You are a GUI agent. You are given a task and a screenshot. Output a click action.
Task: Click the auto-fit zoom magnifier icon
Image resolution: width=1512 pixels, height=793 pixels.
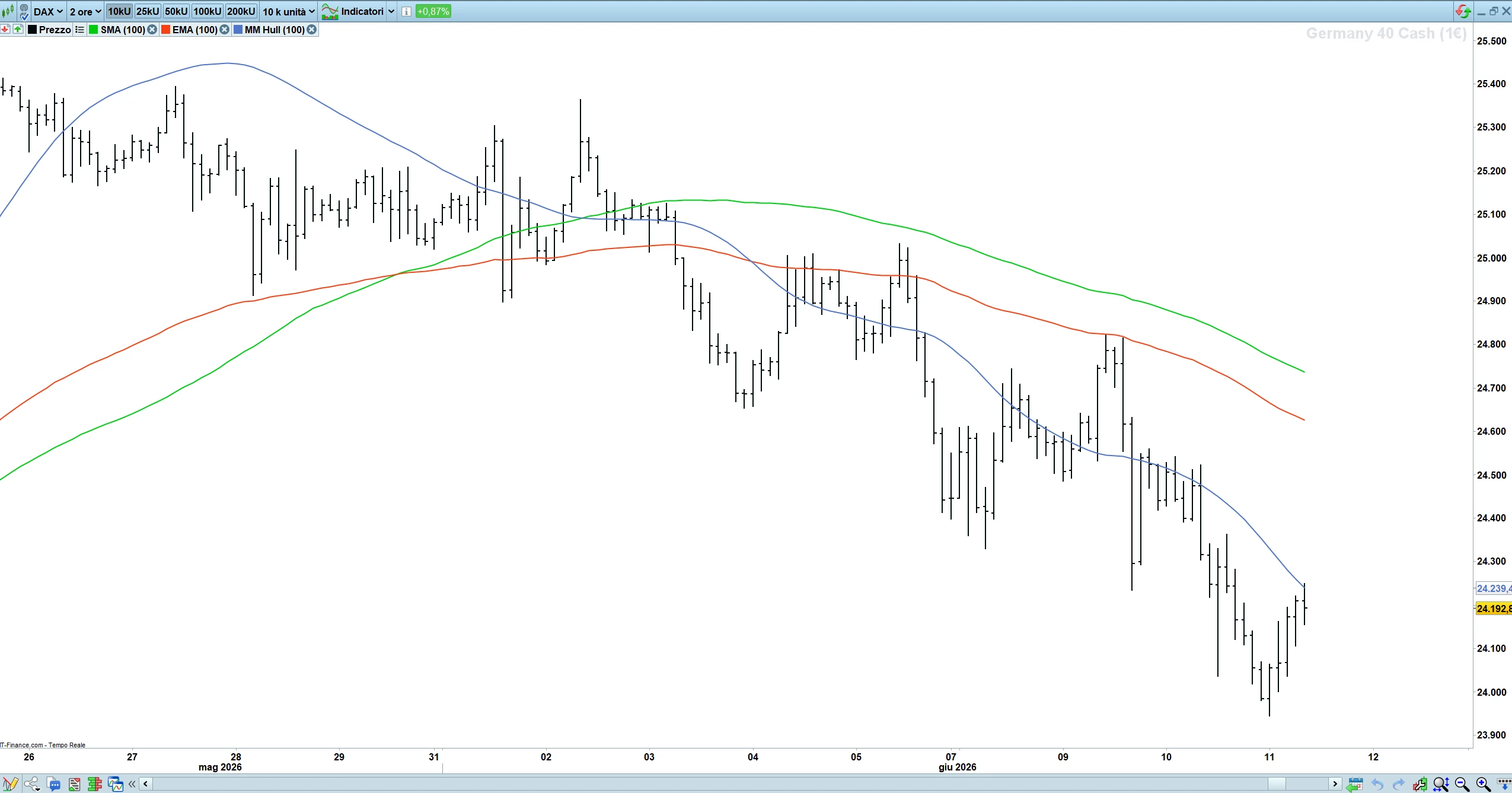point(1441,784)
